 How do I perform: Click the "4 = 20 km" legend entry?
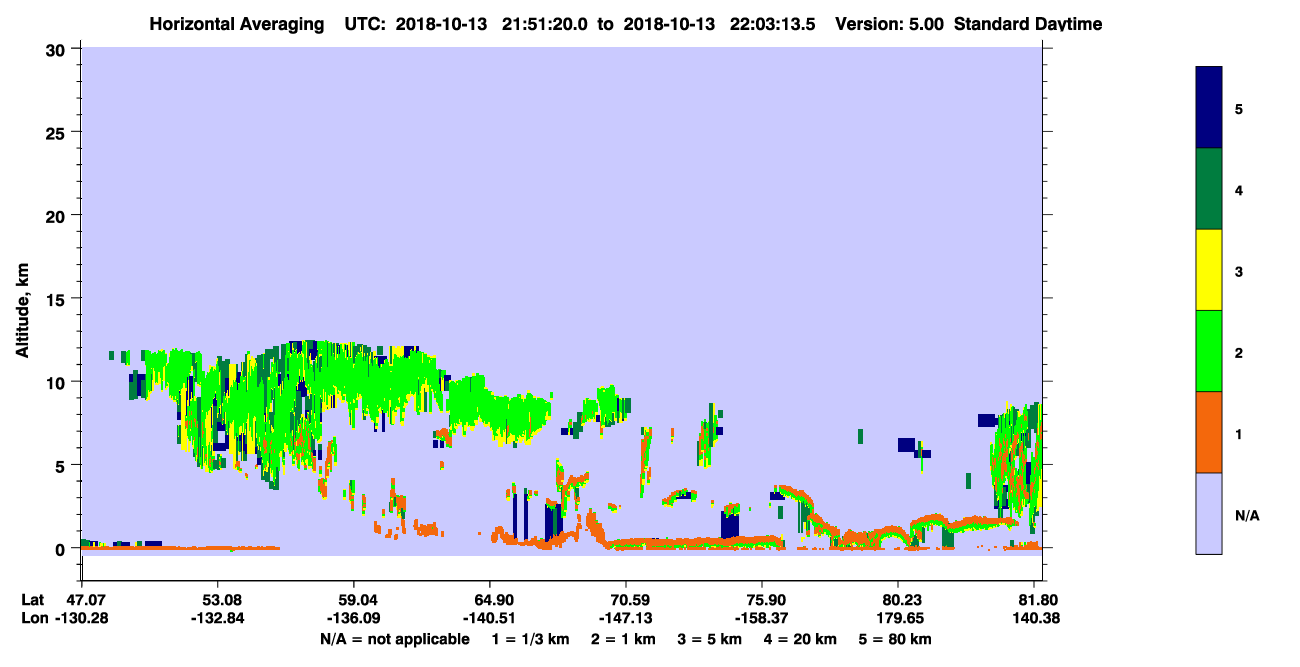pyautogui.click(x=801, y=639)
